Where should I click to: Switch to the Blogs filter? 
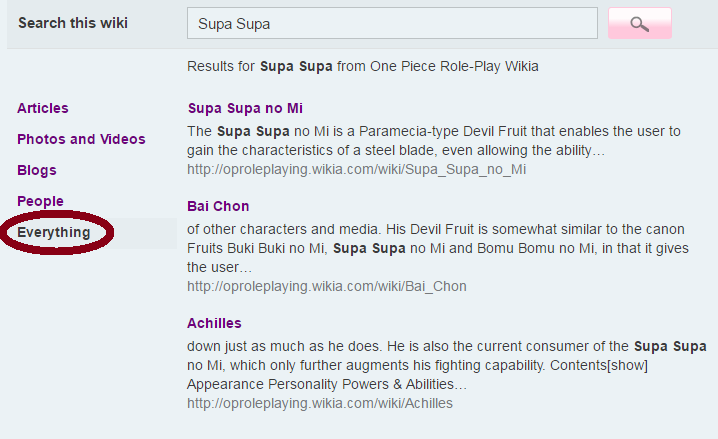click(x=37, y=170)
